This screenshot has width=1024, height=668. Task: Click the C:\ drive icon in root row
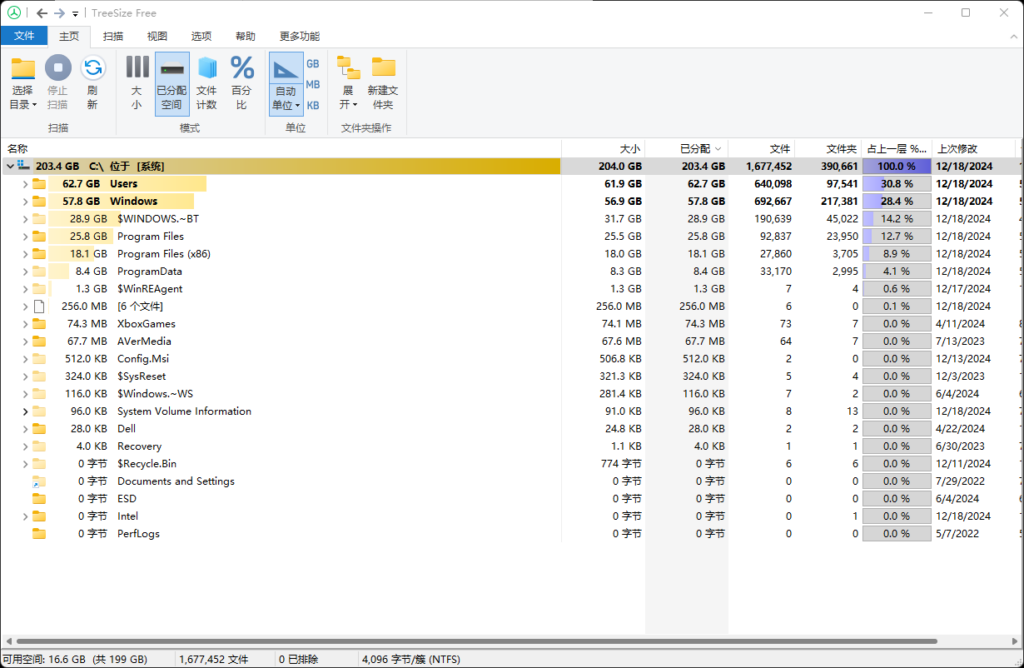coord(24,166)
